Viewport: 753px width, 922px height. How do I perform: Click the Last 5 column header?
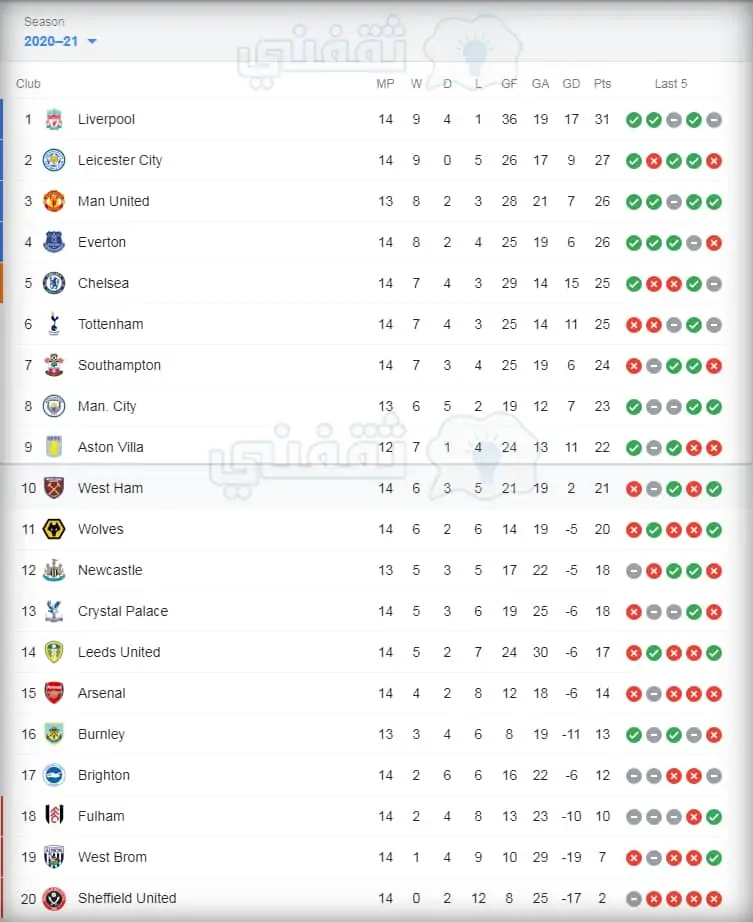(671, 84)
